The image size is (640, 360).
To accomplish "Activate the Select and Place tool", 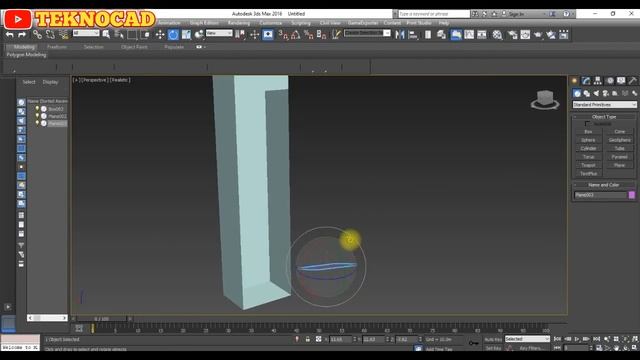I will pos(199,35).
